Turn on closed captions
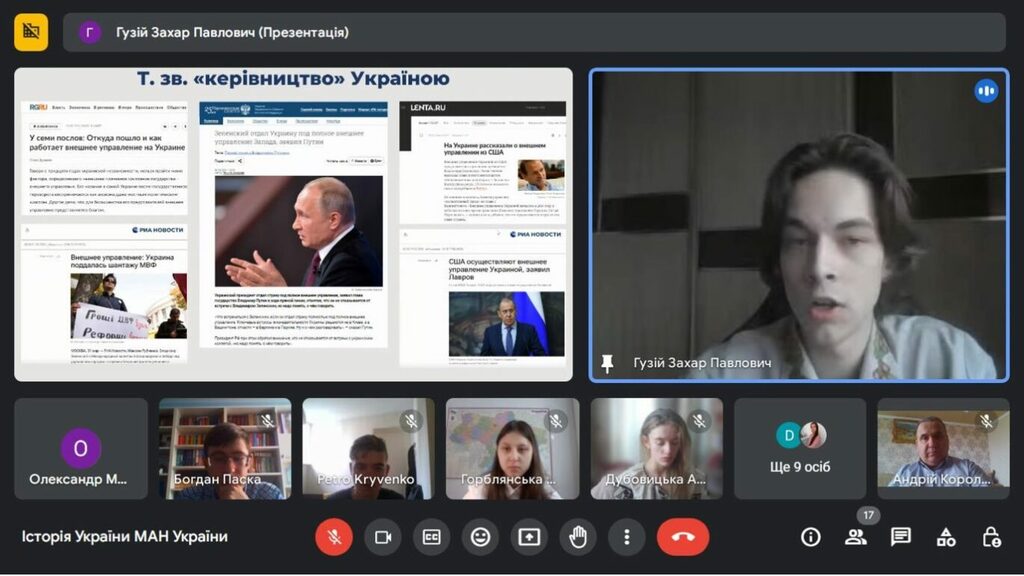The image size is (1024, 576). 431,537
